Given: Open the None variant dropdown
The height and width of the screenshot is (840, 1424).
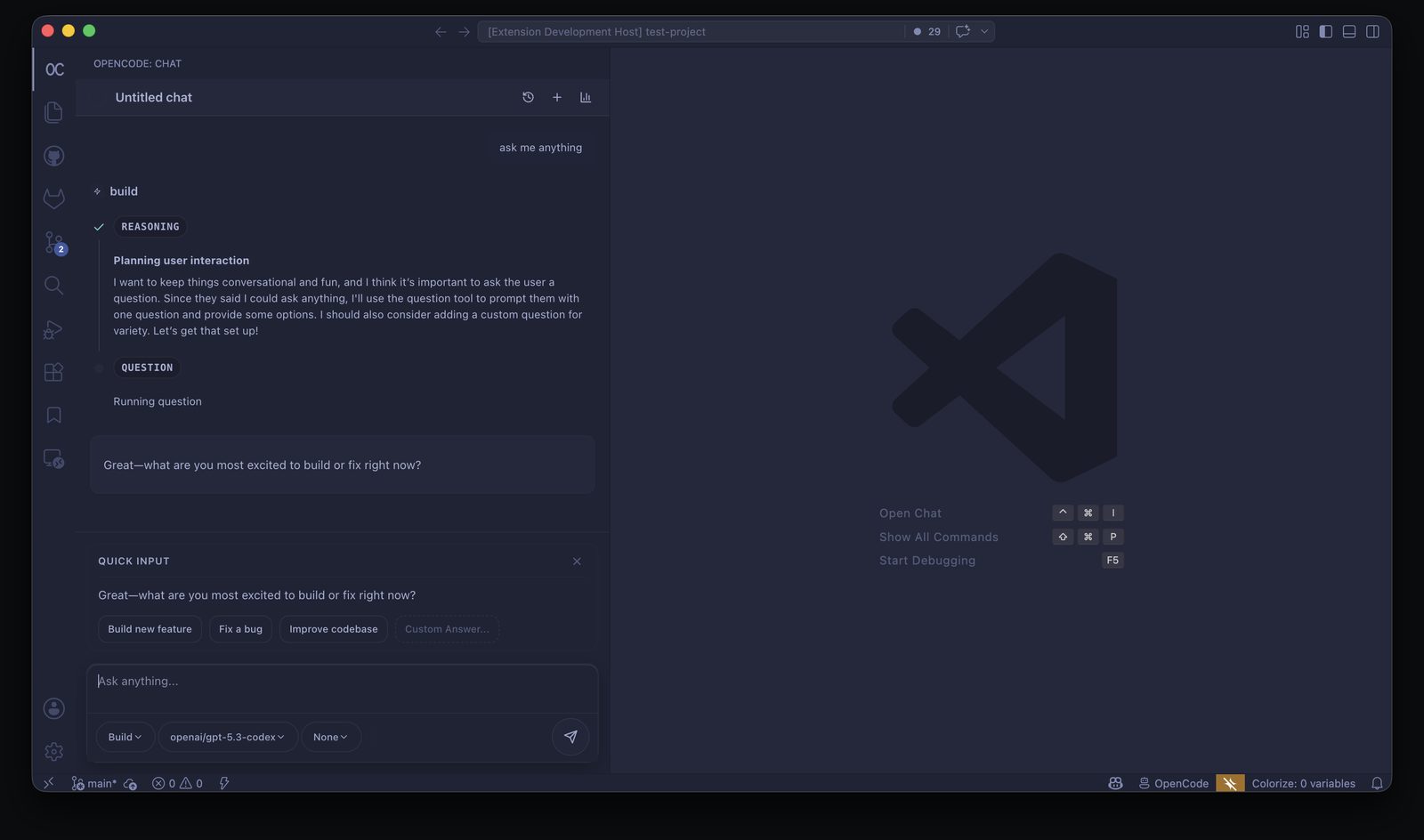Looking at the screenshot, I should pyautogui.click(x=331, y=737).
